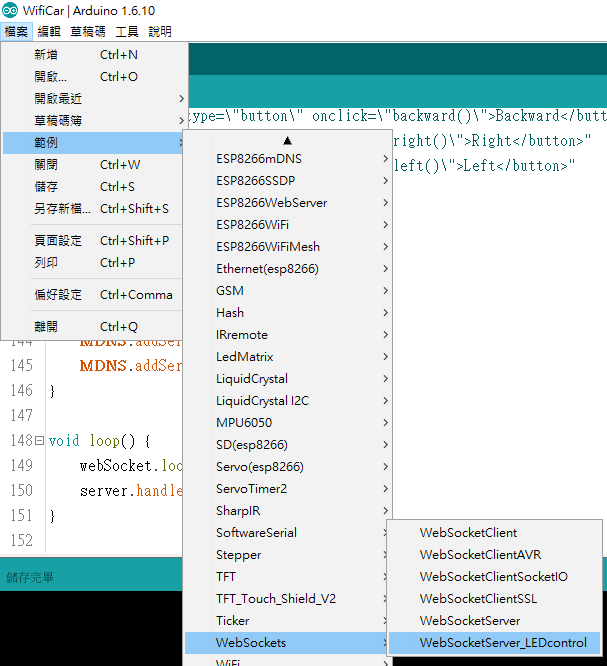Open WebSocketClientSSL example
Screen dimensions: 607x666
(x=494, y=599)
